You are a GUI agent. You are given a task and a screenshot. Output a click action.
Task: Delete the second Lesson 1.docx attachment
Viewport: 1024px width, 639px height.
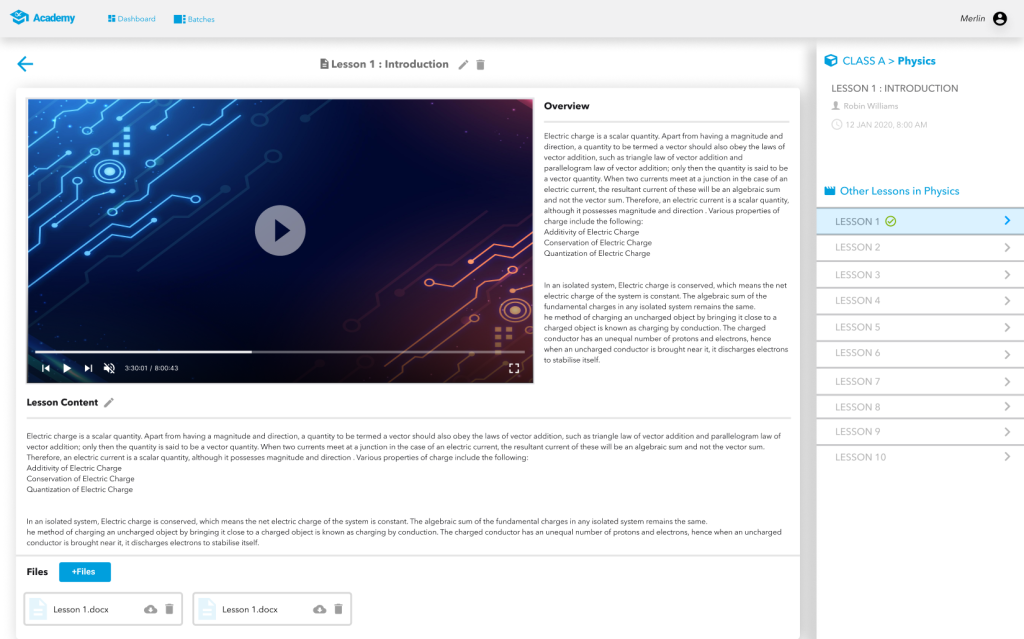338,608
